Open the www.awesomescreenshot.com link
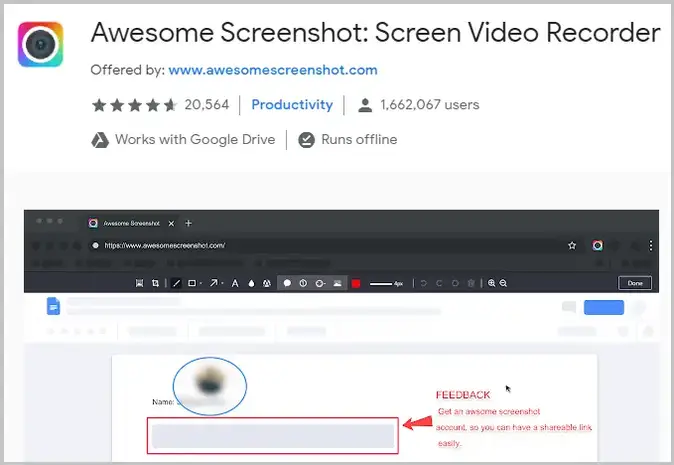The width and height of the screenshot is (674, 465). [x=273, y=70]
